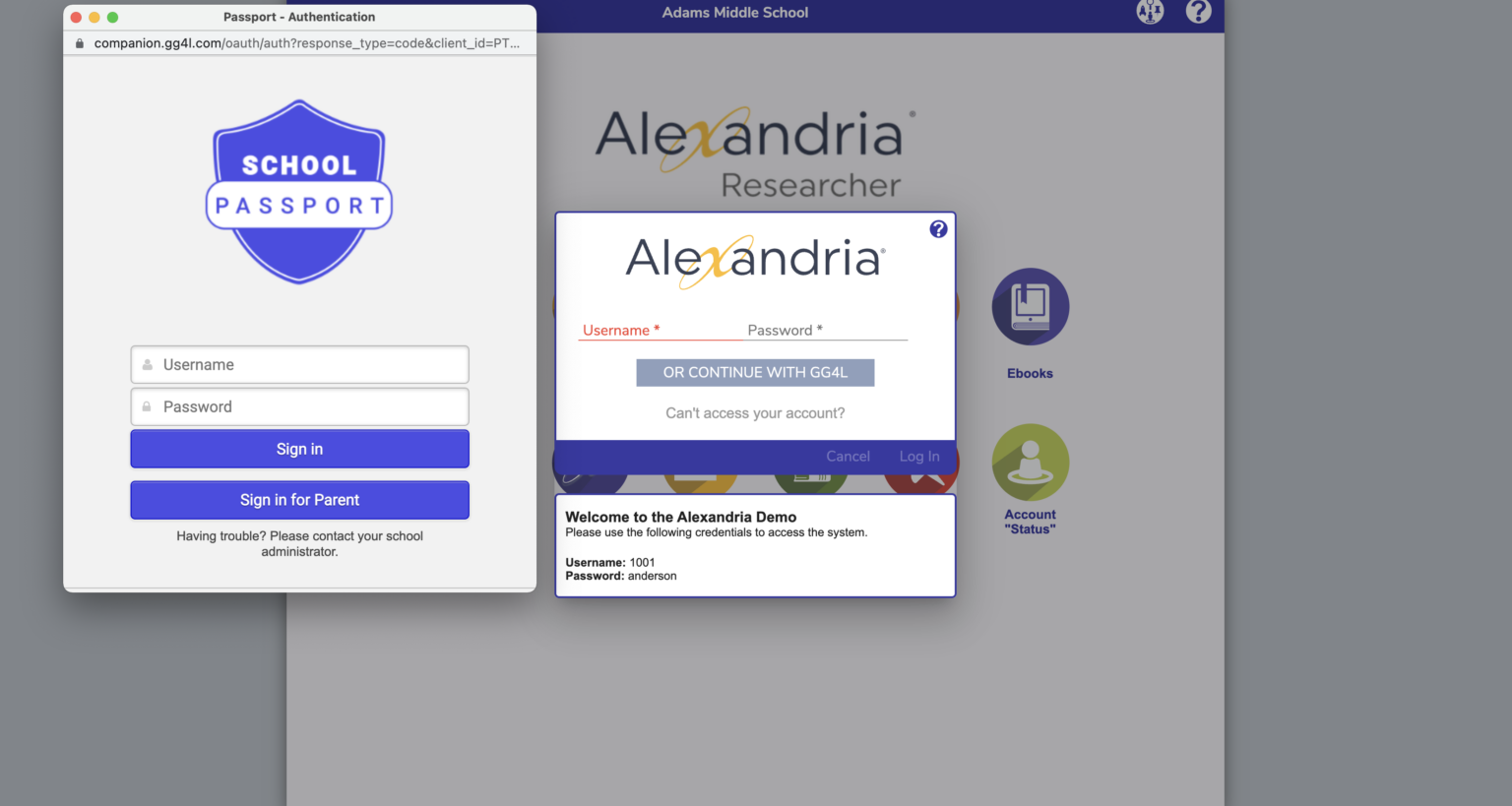Select the Alexandria Password field
The height and width of the screenshot is (806, 1512).
point(825,331)
